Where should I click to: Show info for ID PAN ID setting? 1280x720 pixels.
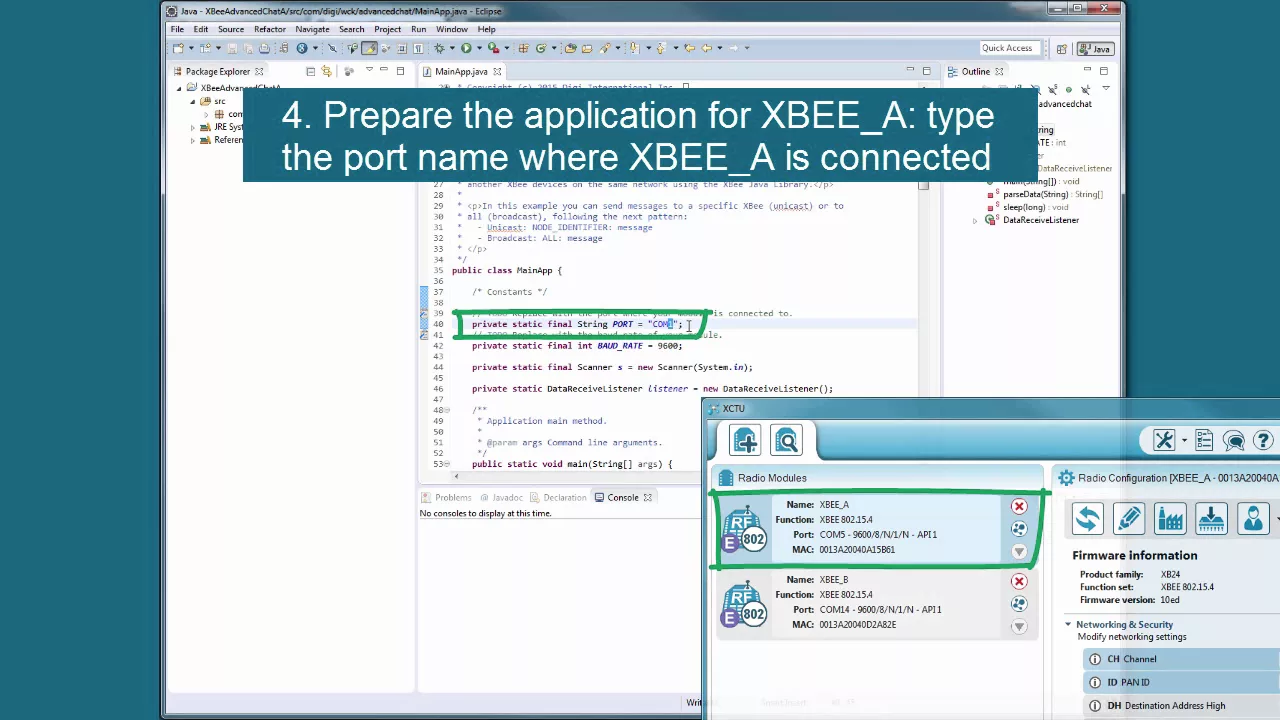[1095, 682]
